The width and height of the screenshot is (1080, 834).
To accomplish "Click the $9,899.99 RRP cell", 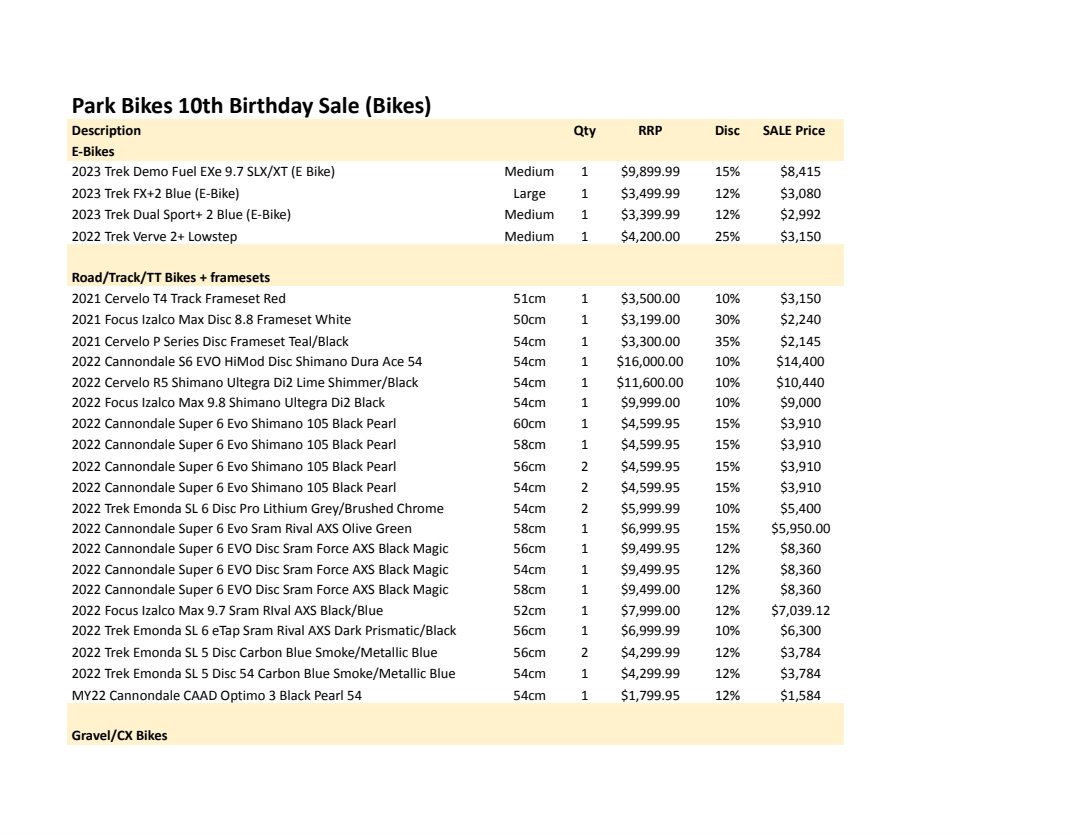I will [650, 171].
